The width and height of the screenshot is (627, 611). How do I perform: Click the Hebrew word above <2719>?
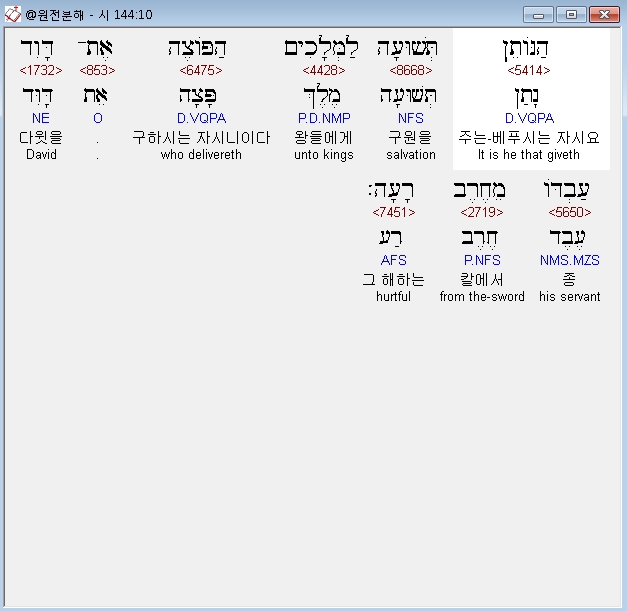point(479,191)
